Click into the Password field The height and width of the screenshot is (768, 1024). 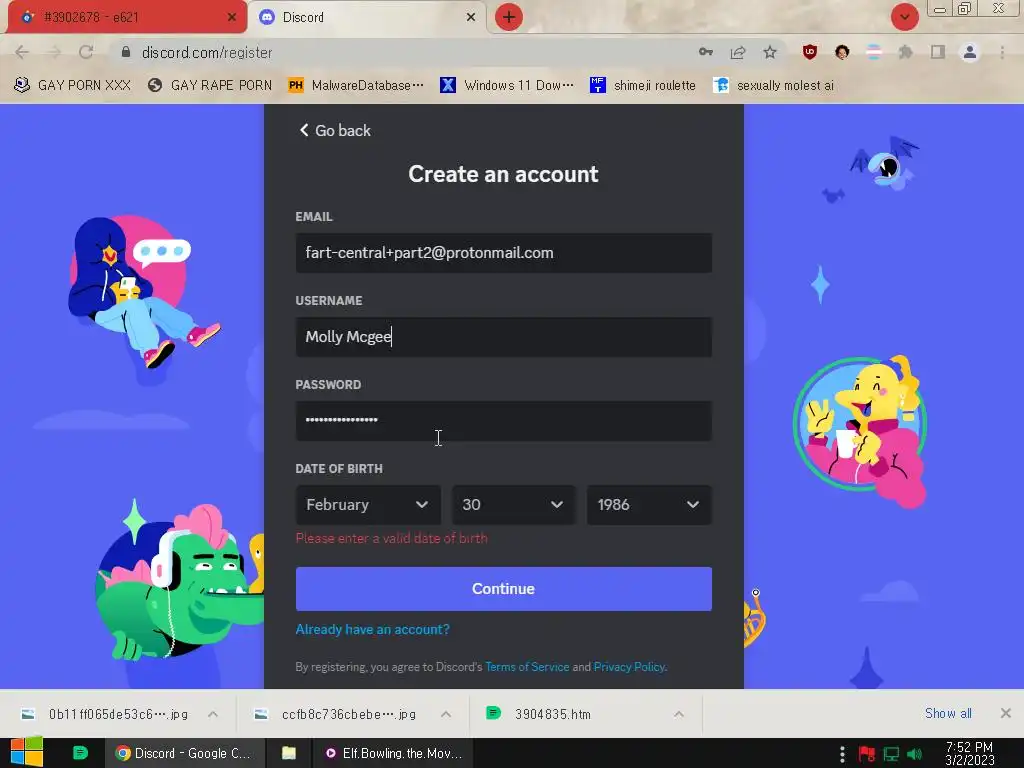[x=504, y=421]
